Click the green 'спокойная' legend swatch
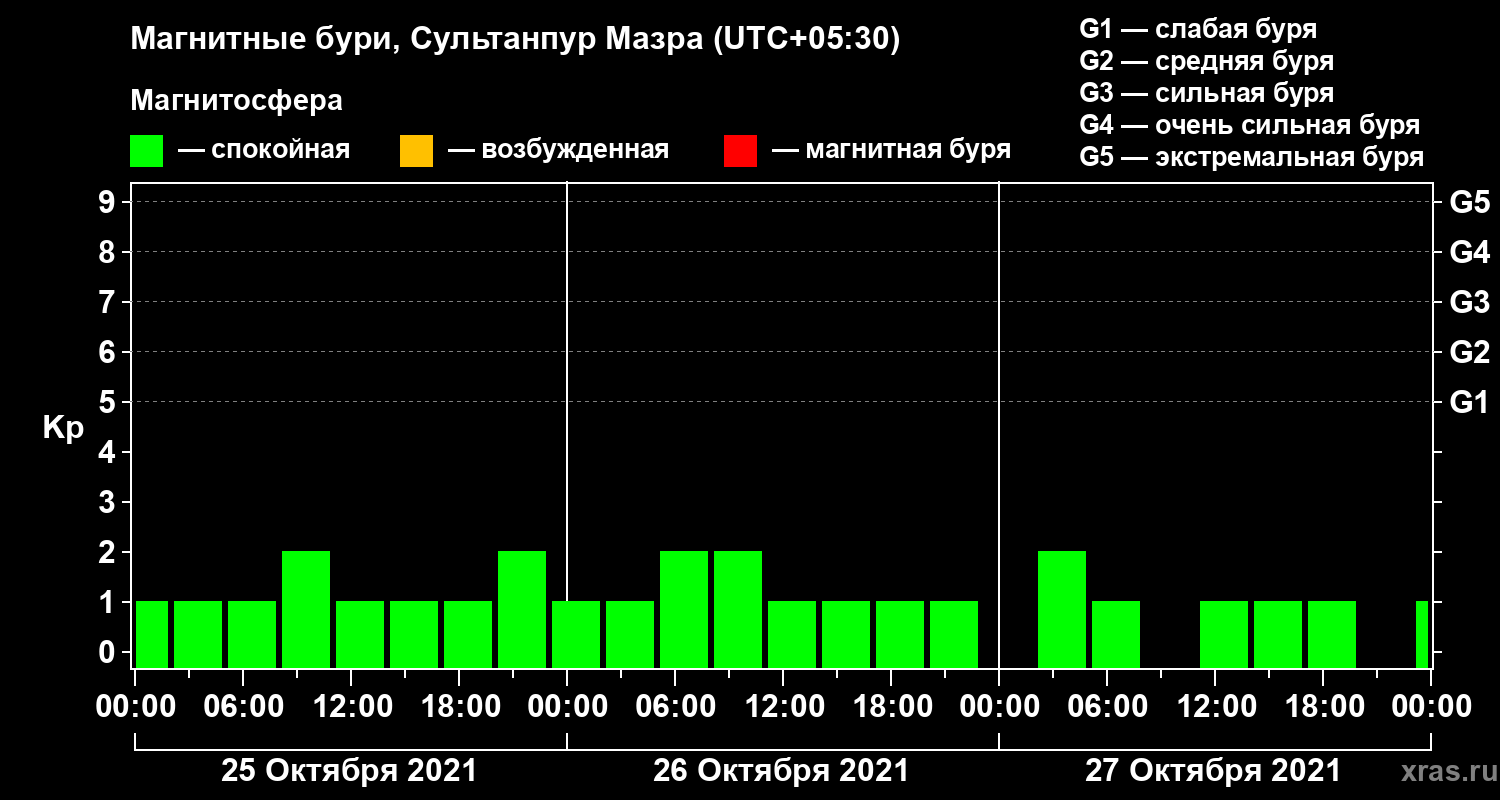This screenshot has width=1500, height=800. (x=146, y=151)
